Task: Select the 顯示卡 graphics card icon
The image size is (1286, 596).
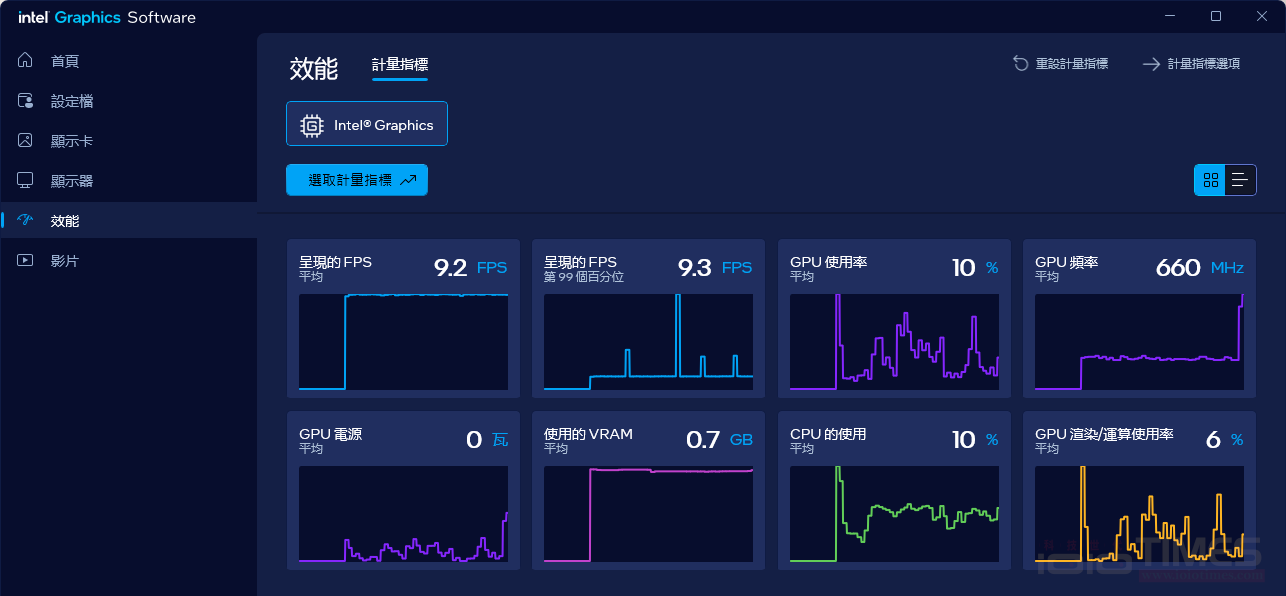Action: coord(26,141)
